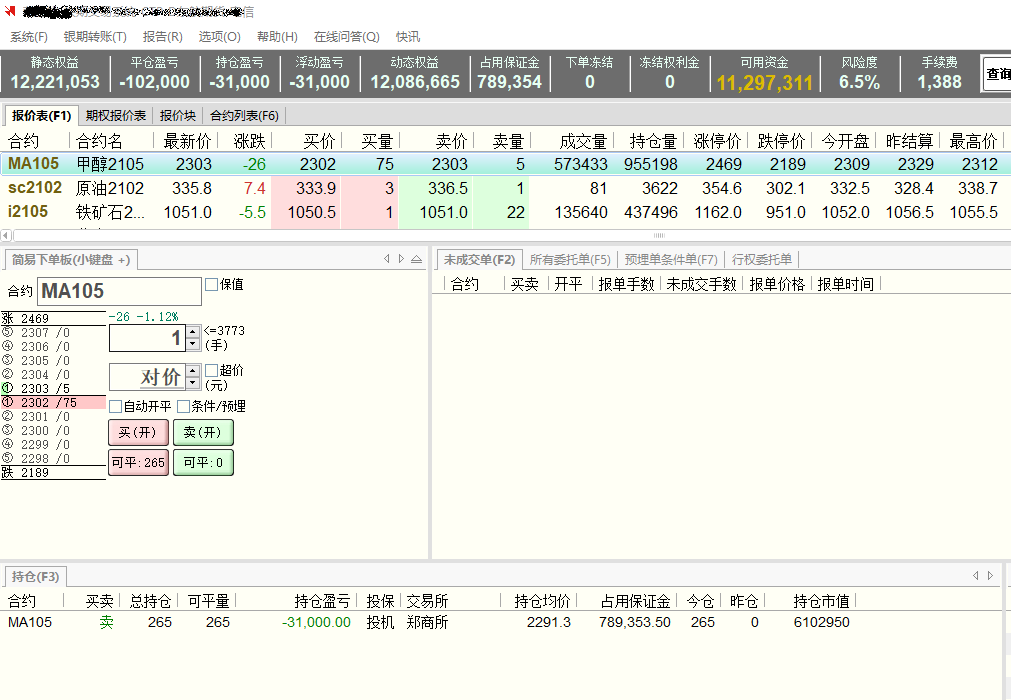
Task: Click the 可平:265 close button
Action: 138,463
